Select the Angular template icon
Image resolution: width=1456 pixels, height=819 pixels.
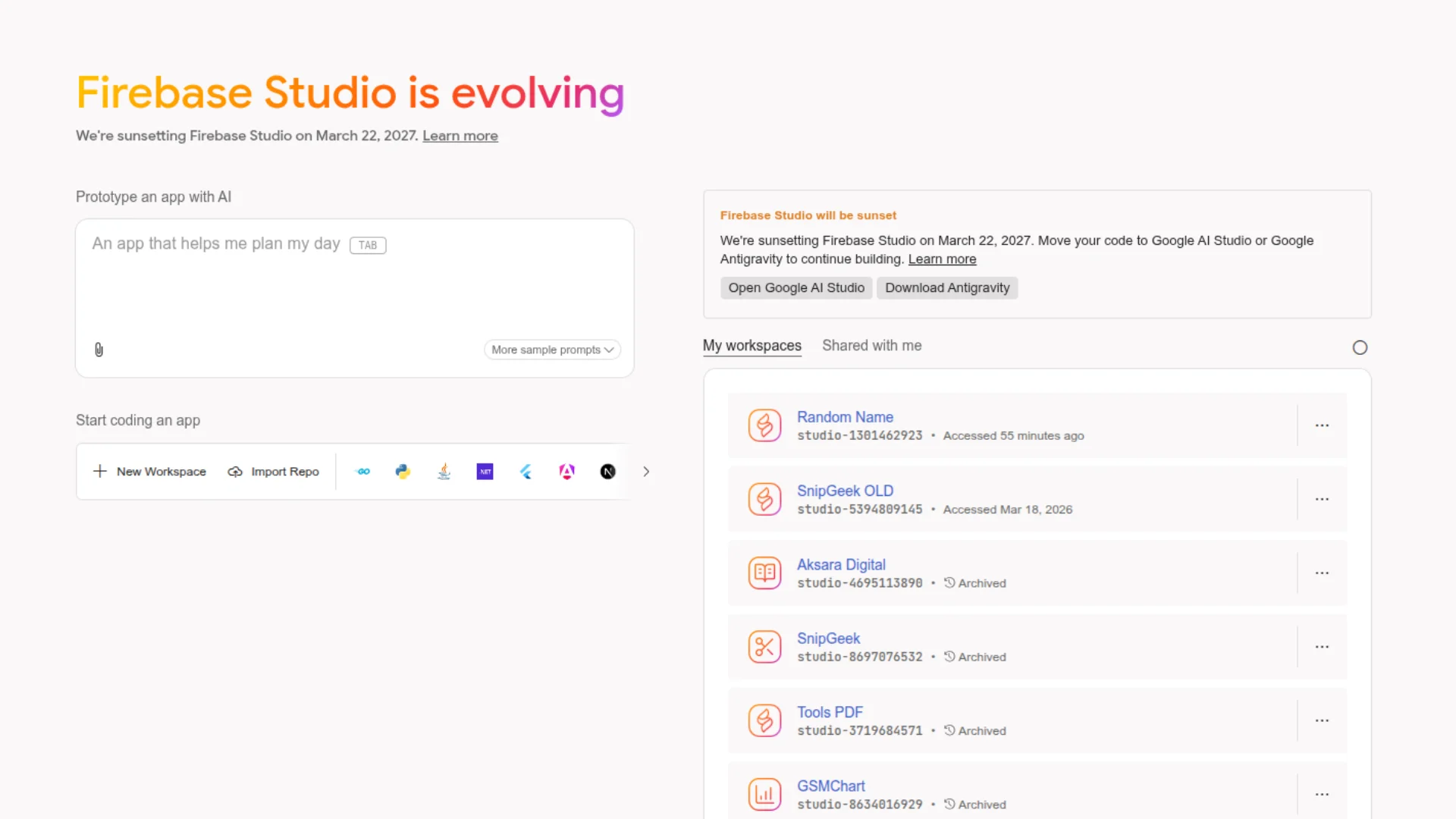point(566,471)
